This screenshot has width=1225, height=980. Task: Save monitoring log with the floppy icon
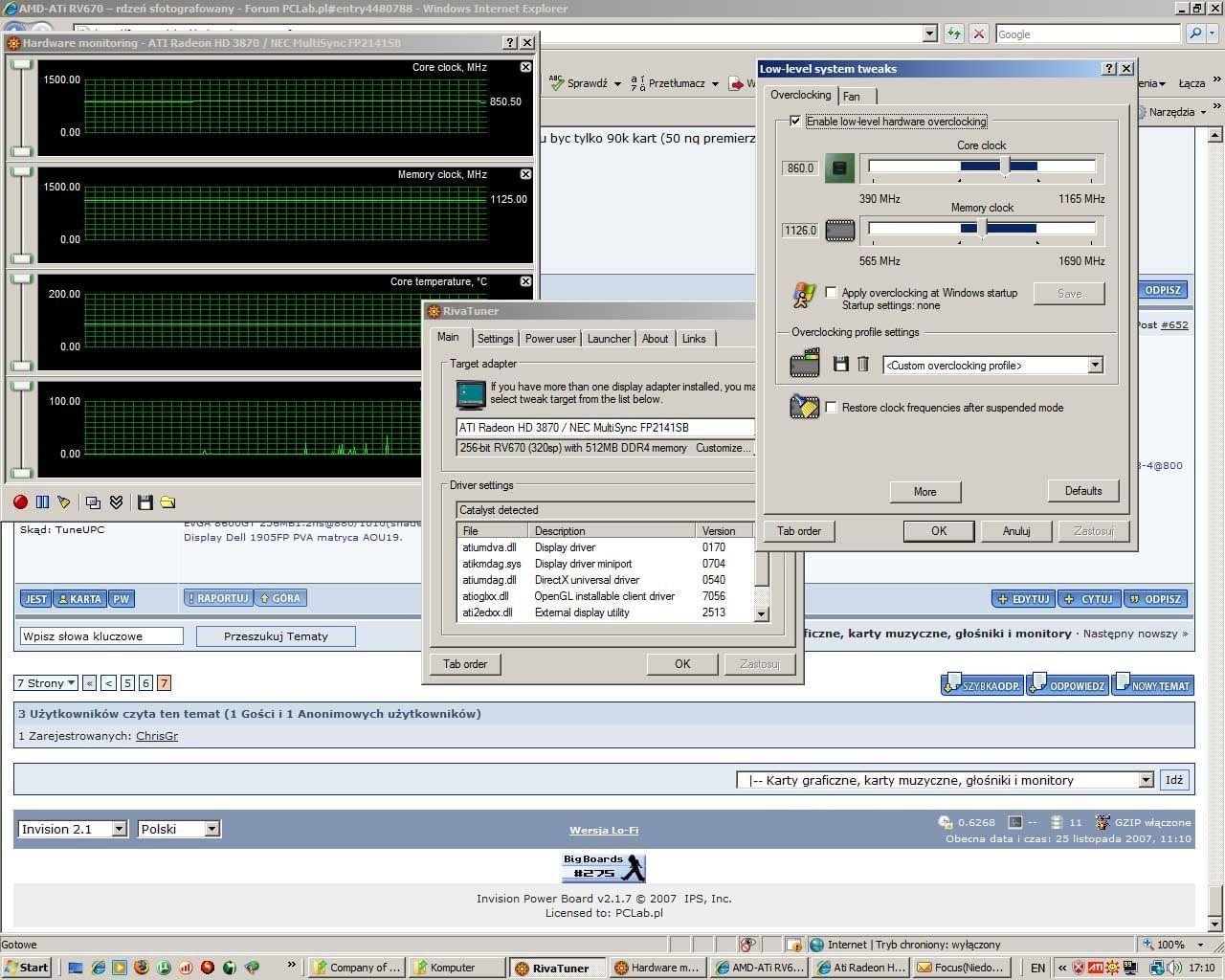tap(145, 502)
